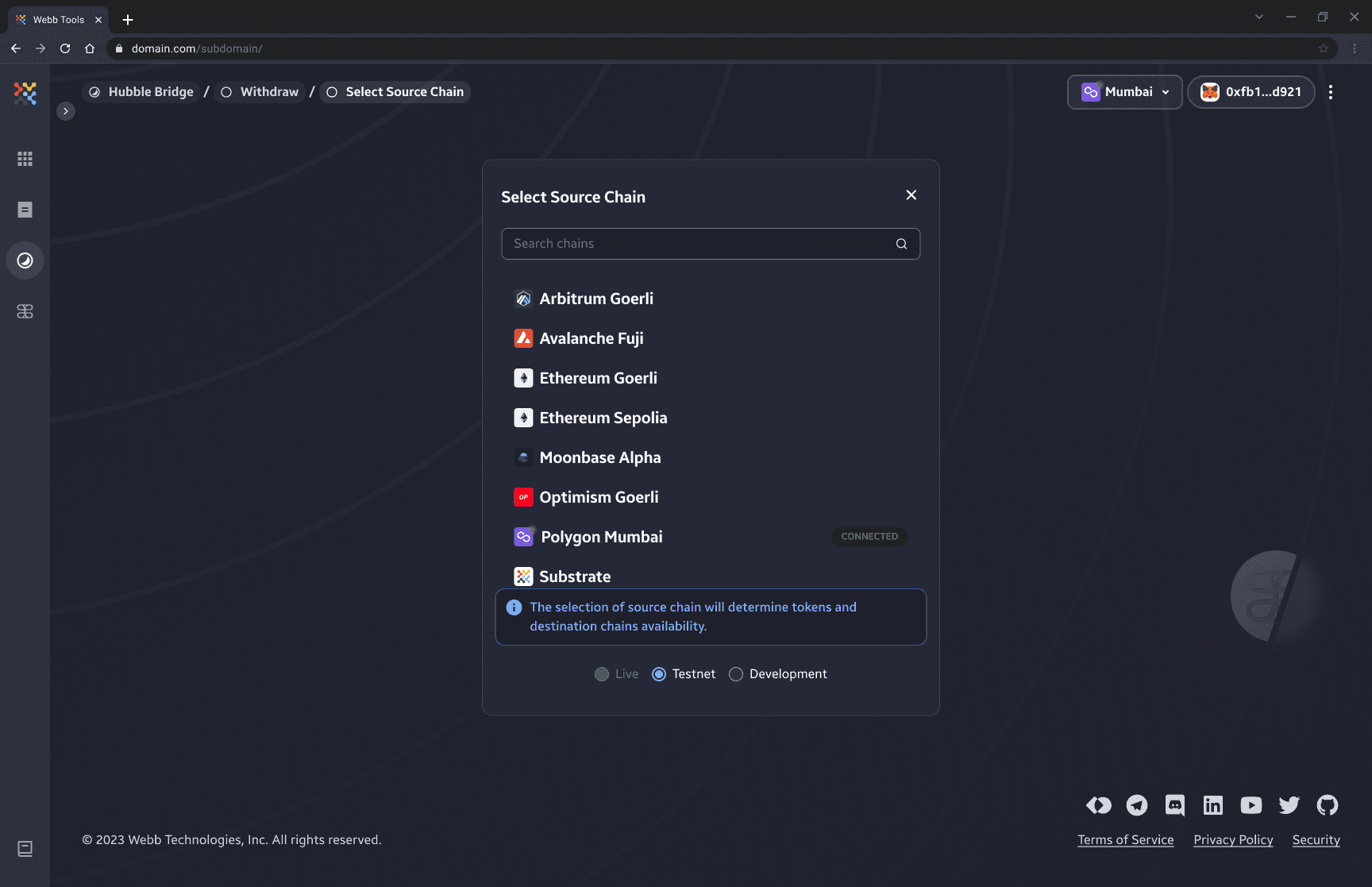Open wallet account 0xfb1...d921
Image resolution: width=1372 pixels, height=887 pixels.
point(1251,92)
